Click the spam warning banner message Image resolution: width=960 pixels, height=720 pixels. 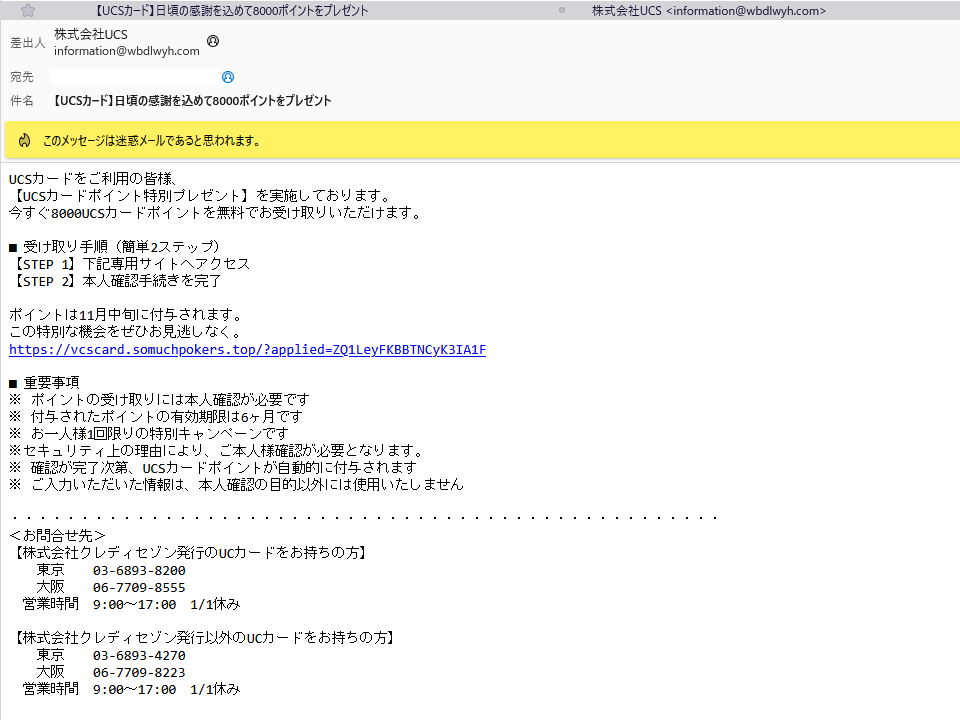coord(149,141)
